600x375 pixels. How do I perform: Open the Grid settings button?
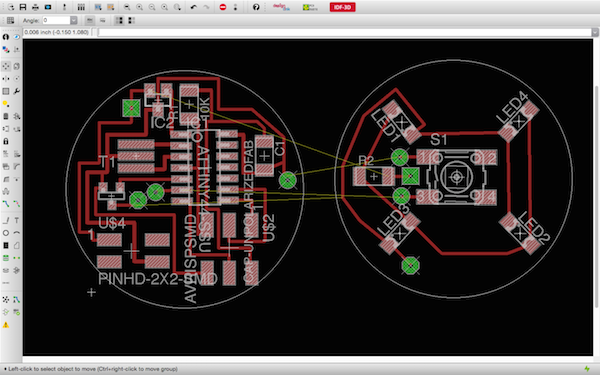click(x=10, y=20)
